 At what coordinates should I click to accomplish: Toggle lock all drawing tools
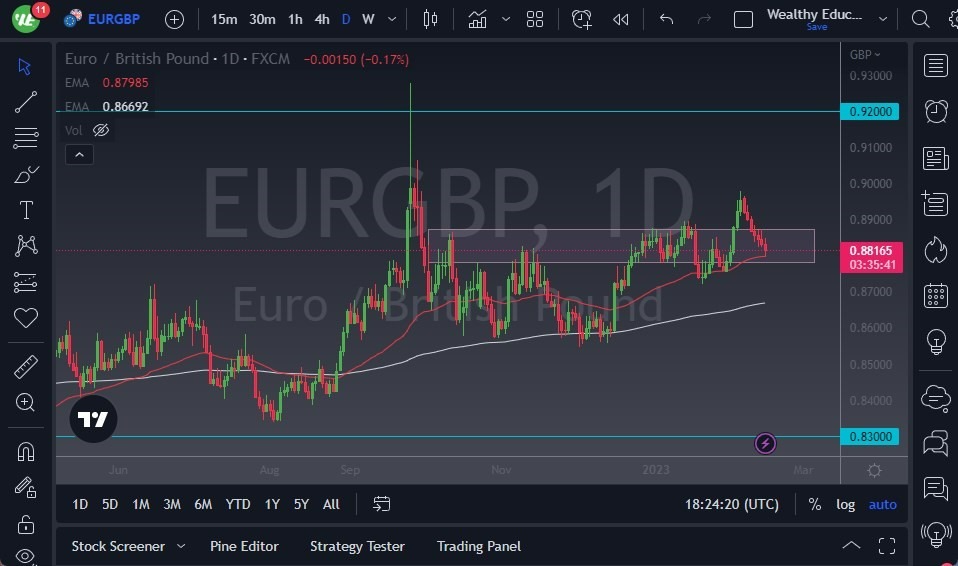(x=26, y=524)
